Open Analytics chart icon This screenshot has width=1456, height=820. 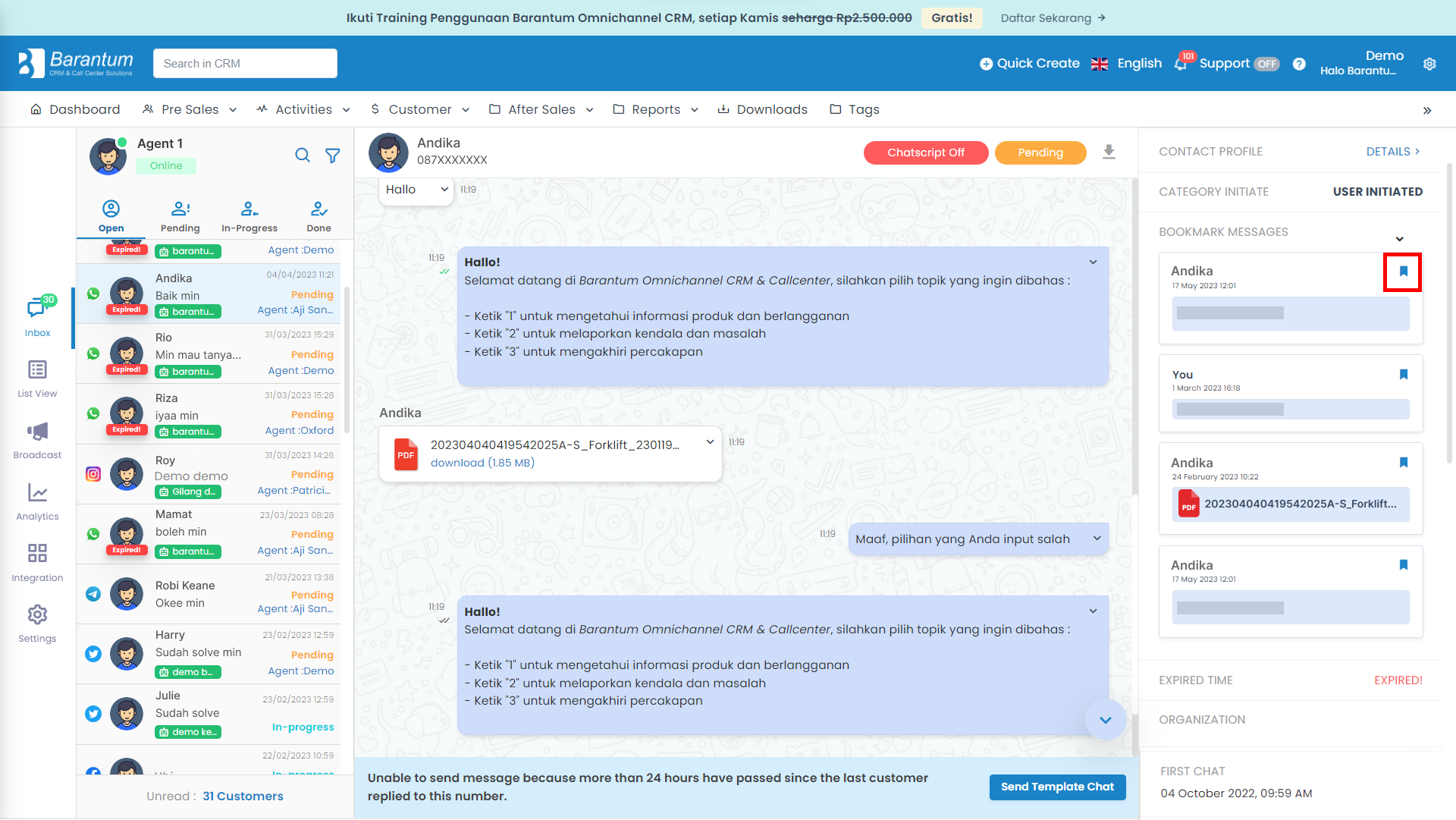tap(37, 493)
